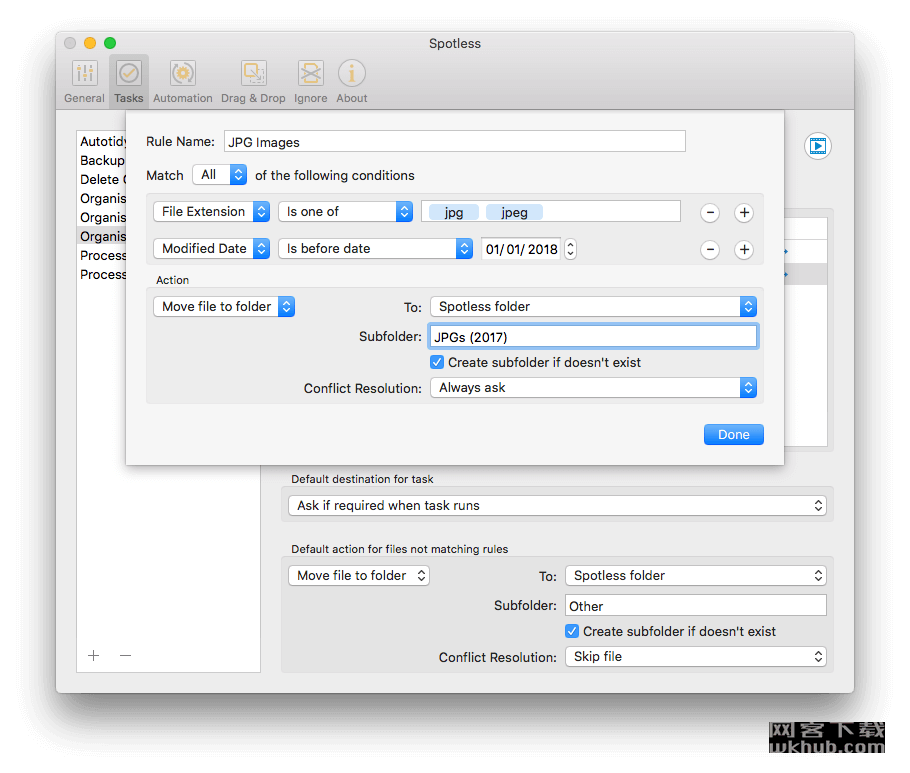
Task: Click the Subfolder field 'JPGs (2017)'
Action: (x=593, y=337)
